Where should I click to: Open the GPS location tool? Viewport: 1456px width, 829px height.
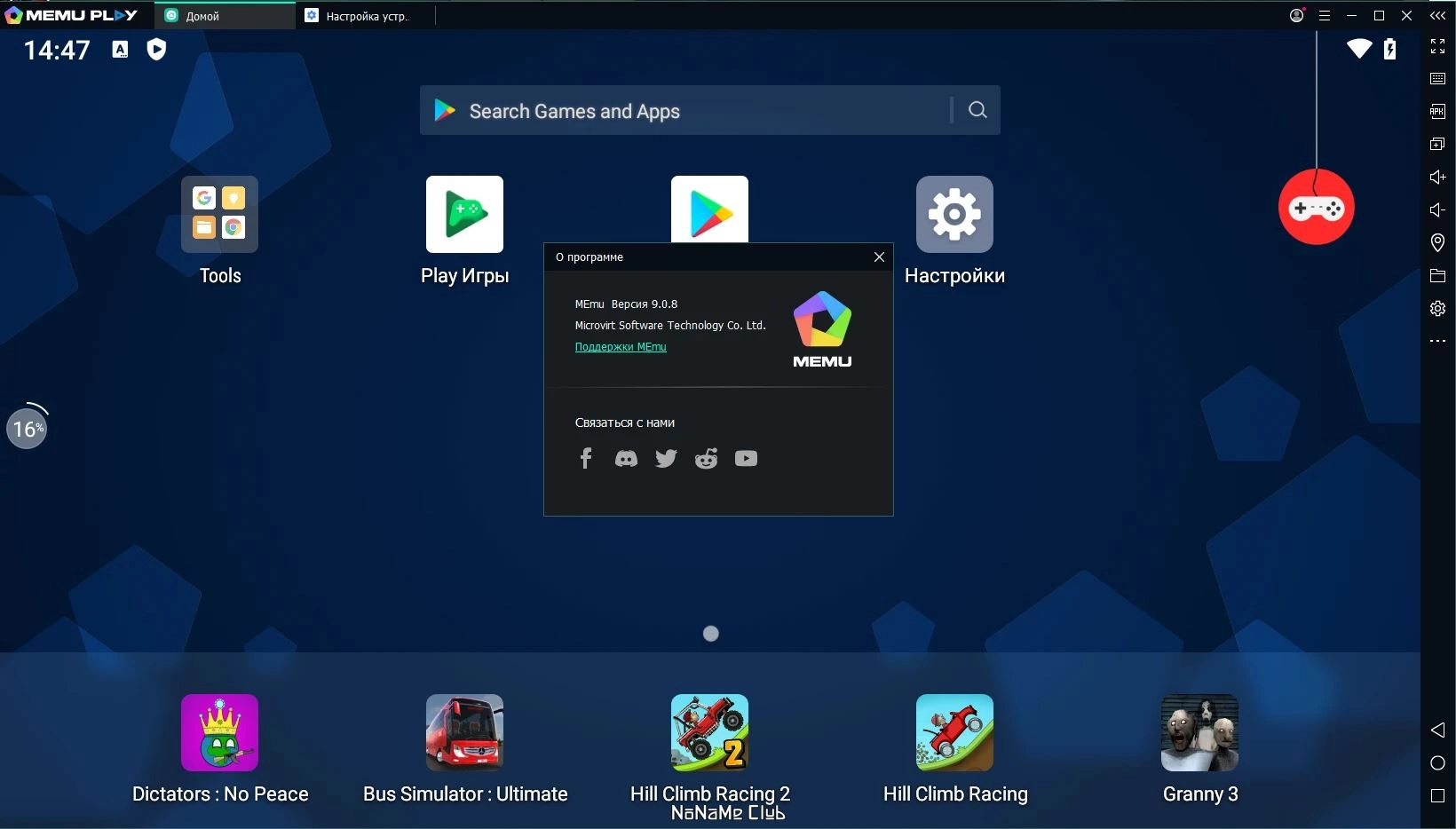[1437, 242]
